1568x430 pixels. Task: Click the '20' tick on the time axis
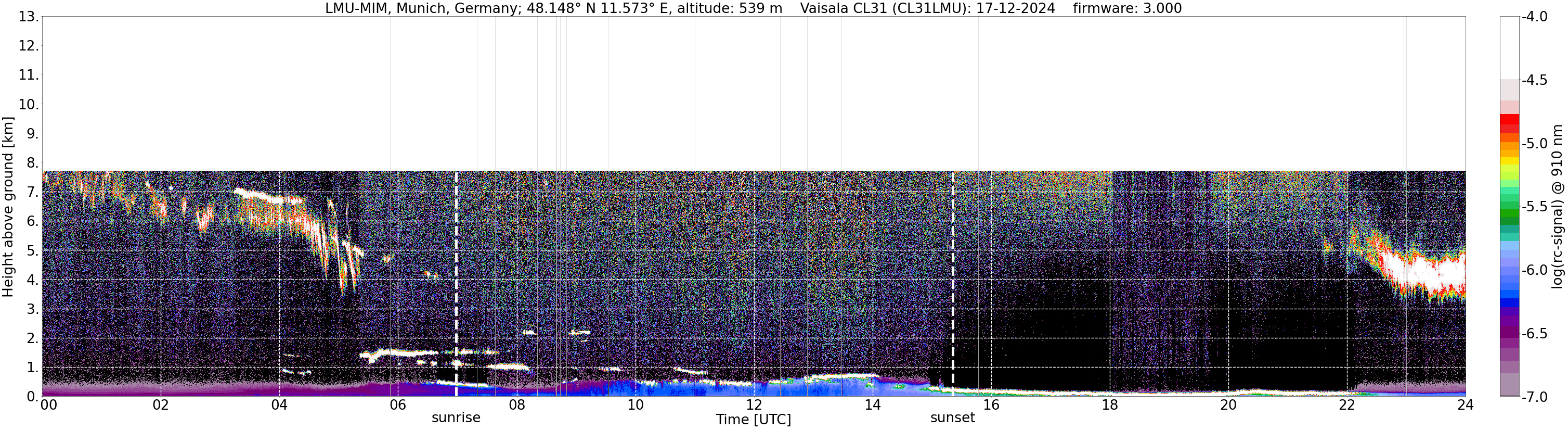click(x=1228, y=405)
